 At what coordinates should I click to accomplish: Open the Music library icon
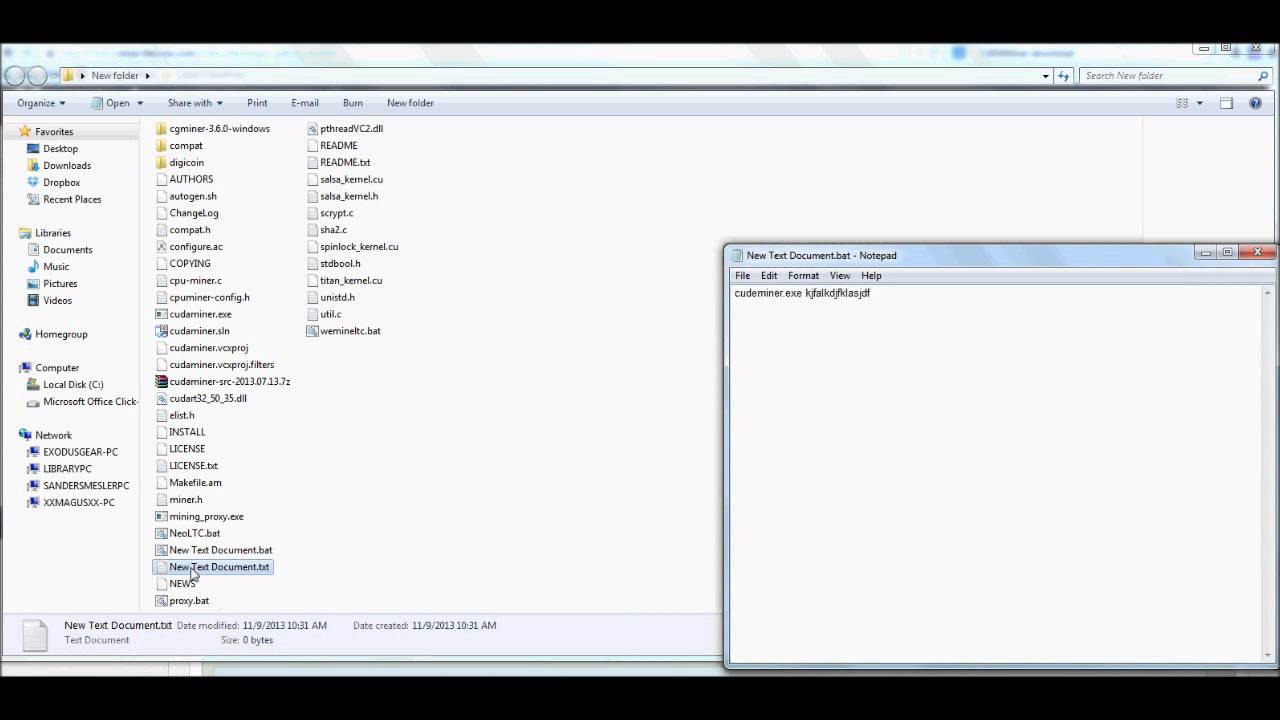(33, 267)
